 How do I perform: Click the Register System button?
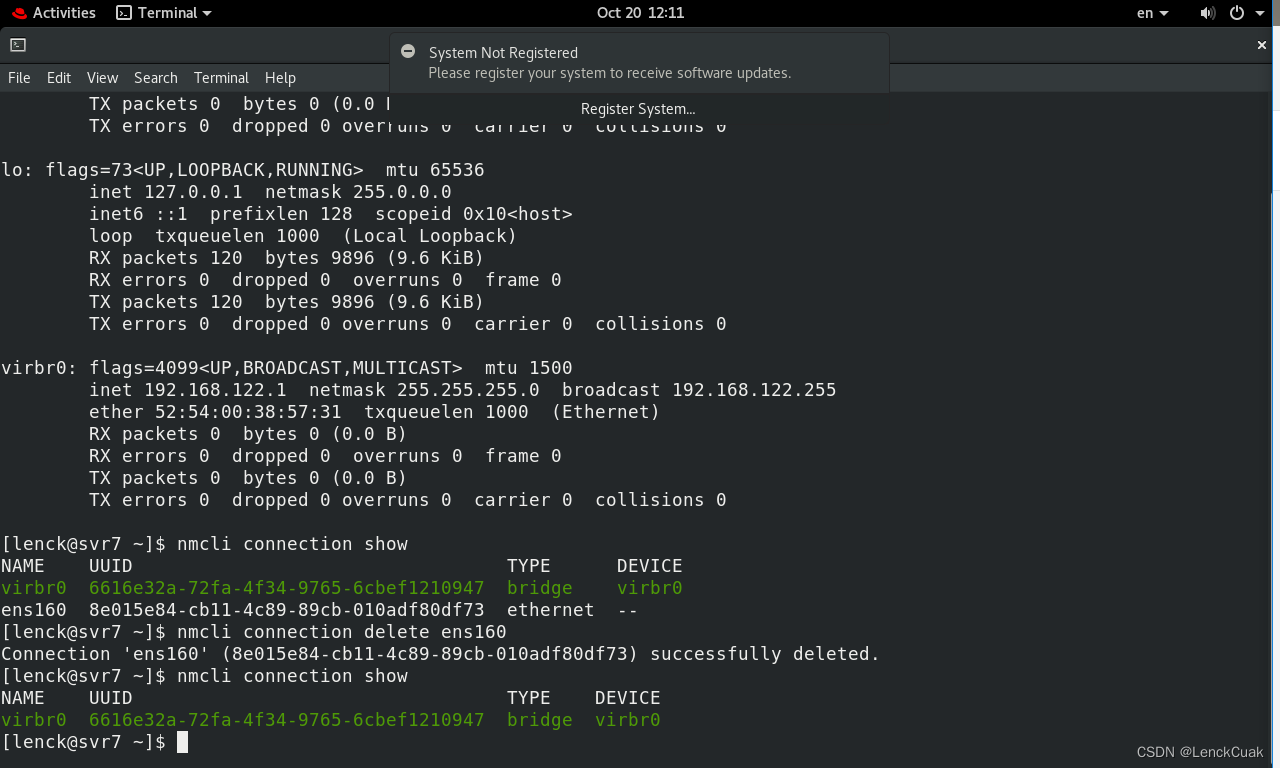637,108
